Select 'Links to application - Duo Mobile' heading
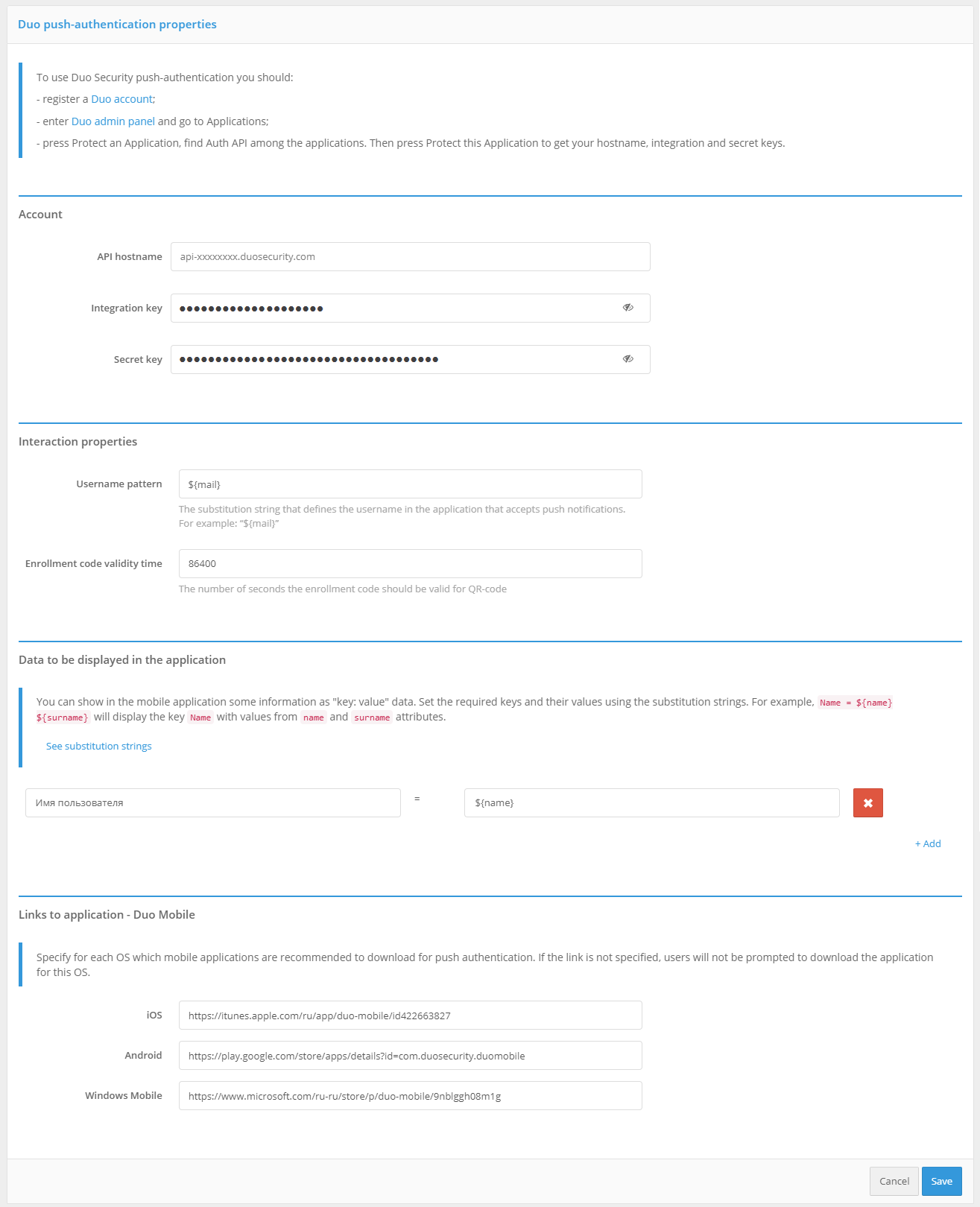Screen dimensions: 980x1207 (x=107, y=915)
